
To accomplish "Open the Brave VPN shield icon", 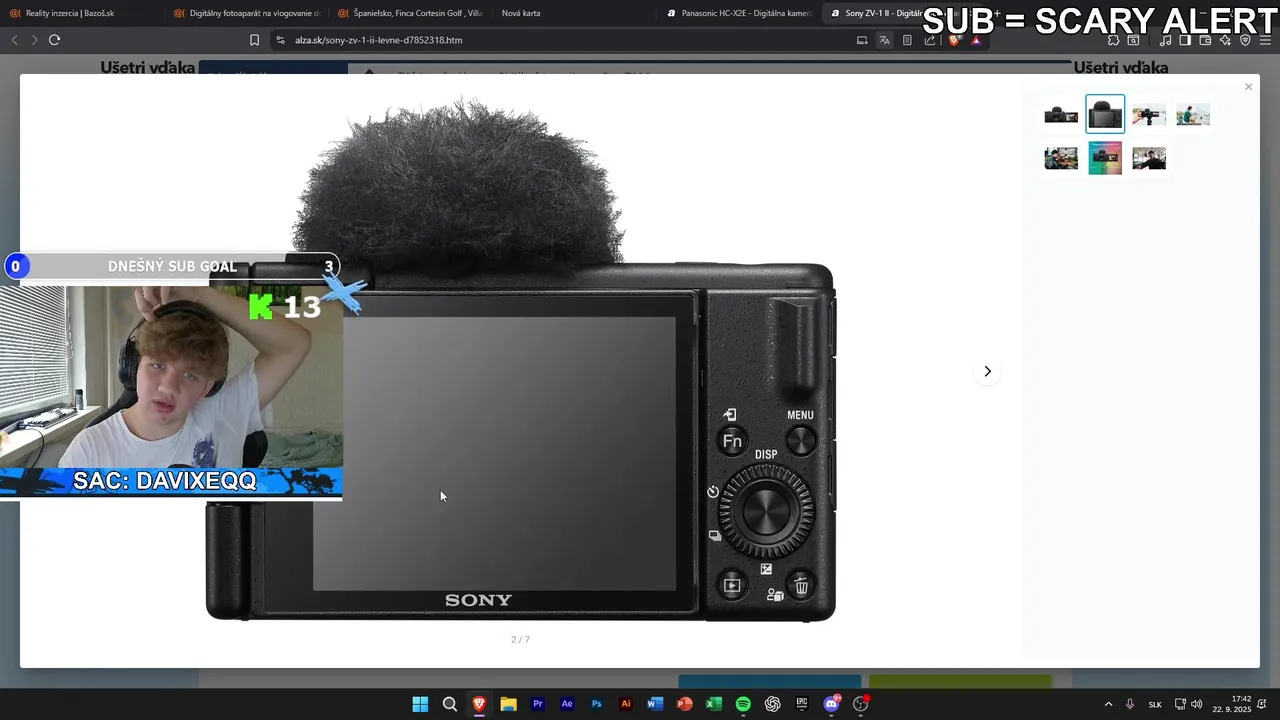I will 1245,40.
